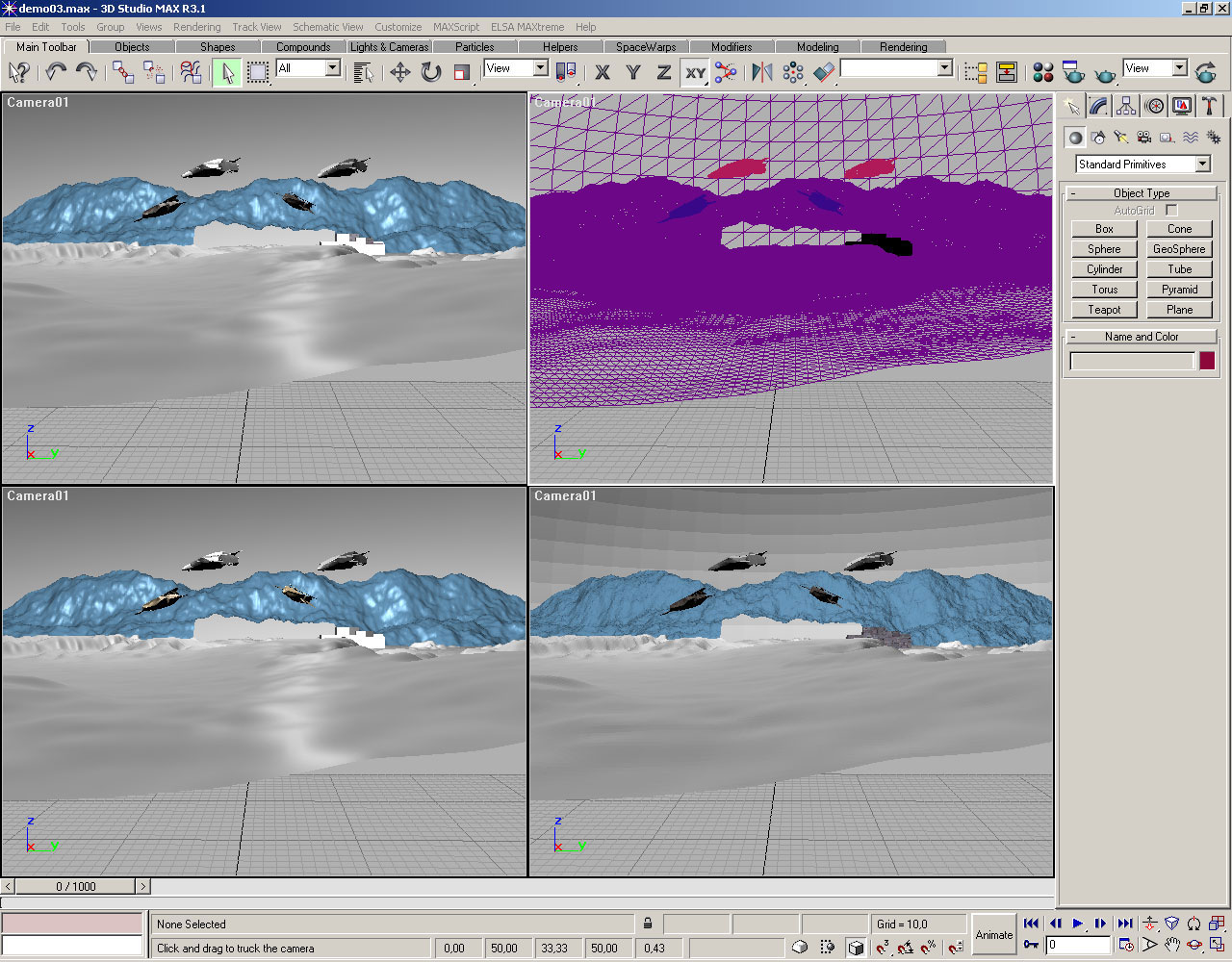This screenshot has width=1232, height=962.
Task: Toggle the Animate button
Action: [x=994, y=934]
